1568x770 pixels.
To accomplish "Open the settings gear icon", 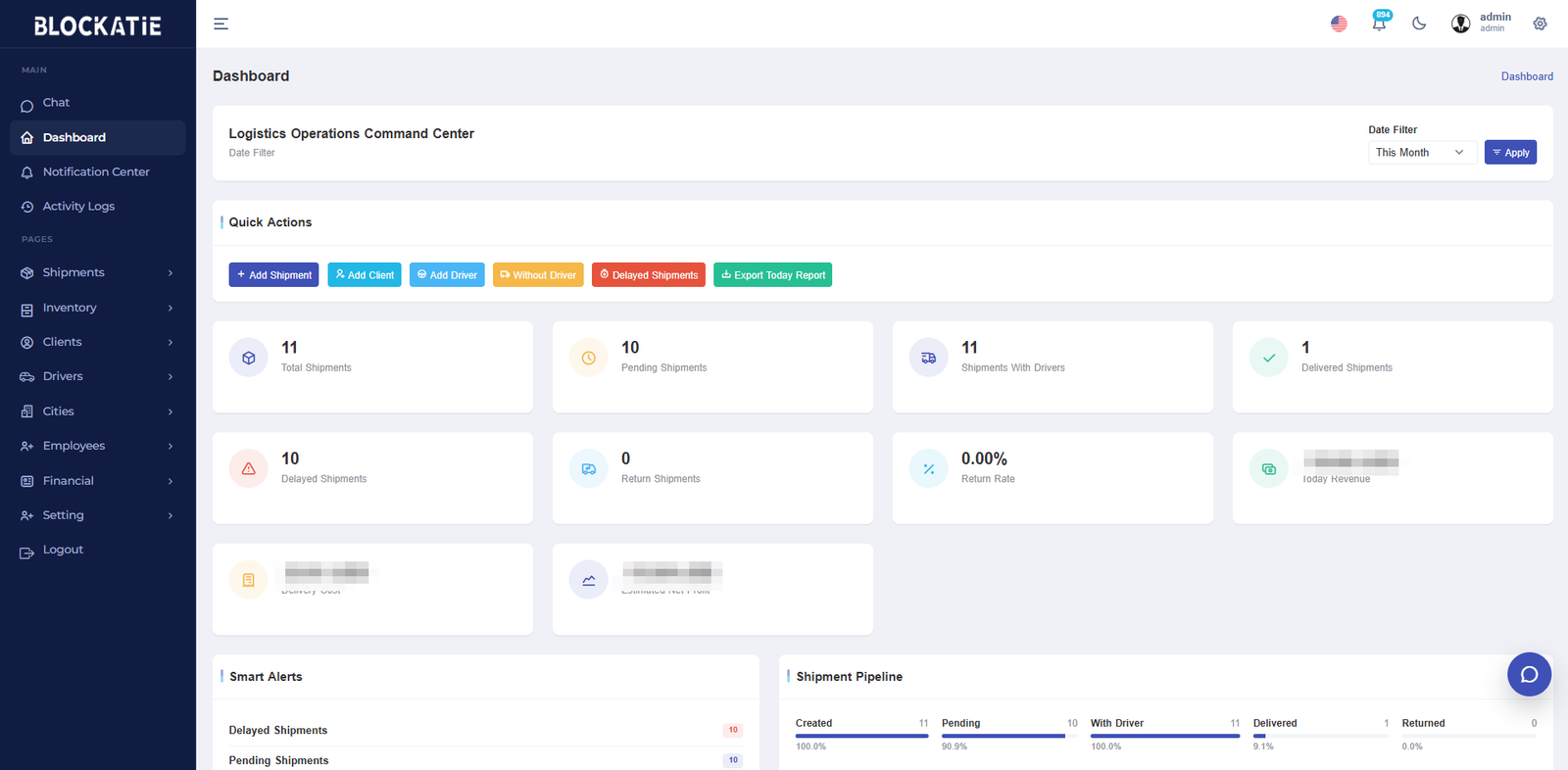I will (x=1541, y=24).
